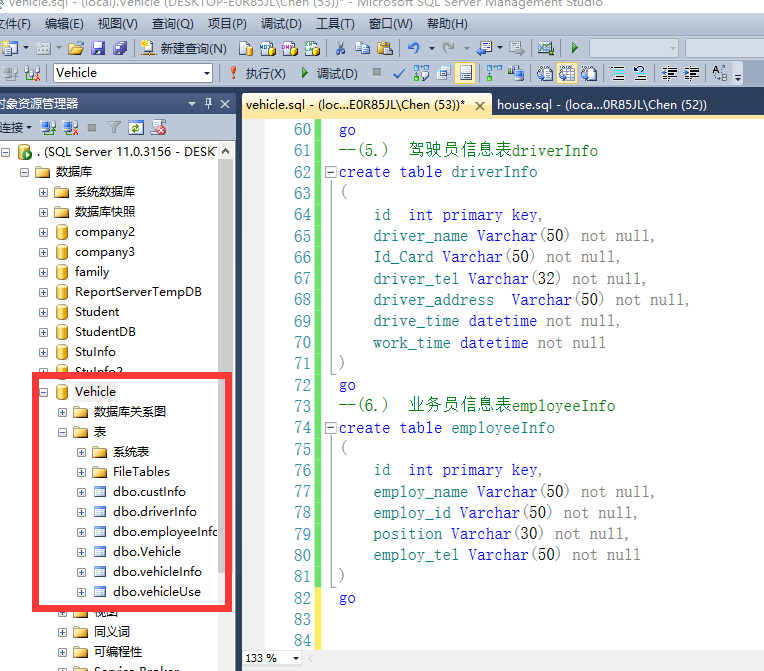Image resolution: width=764 pixels, height=671 pixels.
Task: Open the 查询(Q) menu
Action: pos(172,24)
